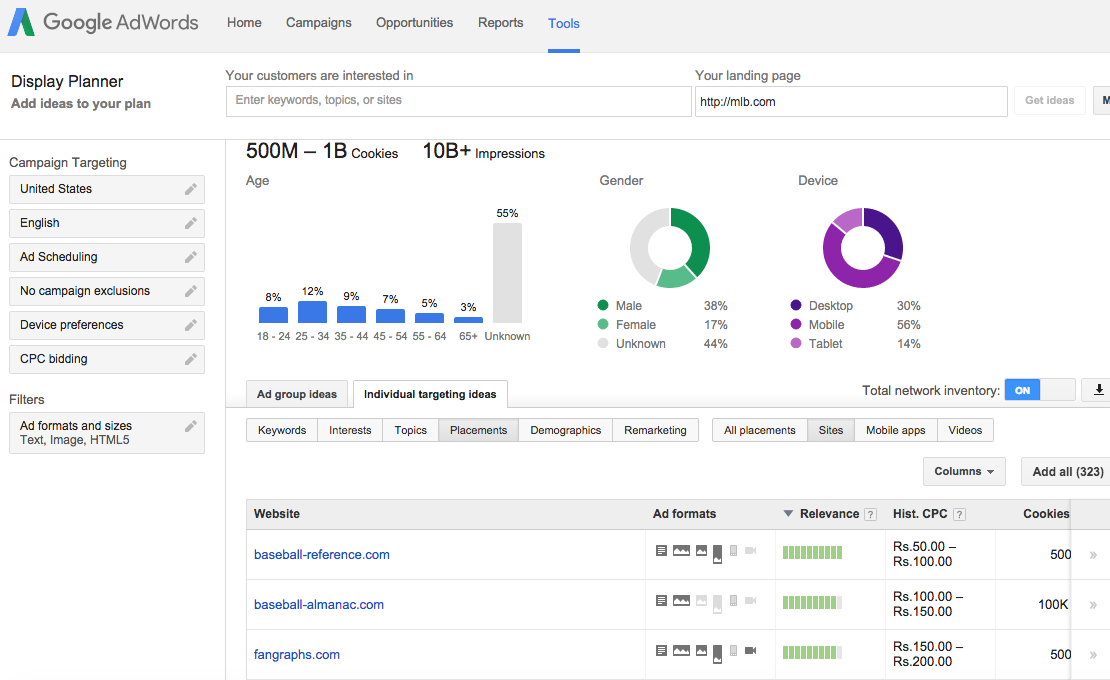Open the Hist. CPC help question mark
Viewport: 1110px width, 680px height.
(x=959, y=514)
